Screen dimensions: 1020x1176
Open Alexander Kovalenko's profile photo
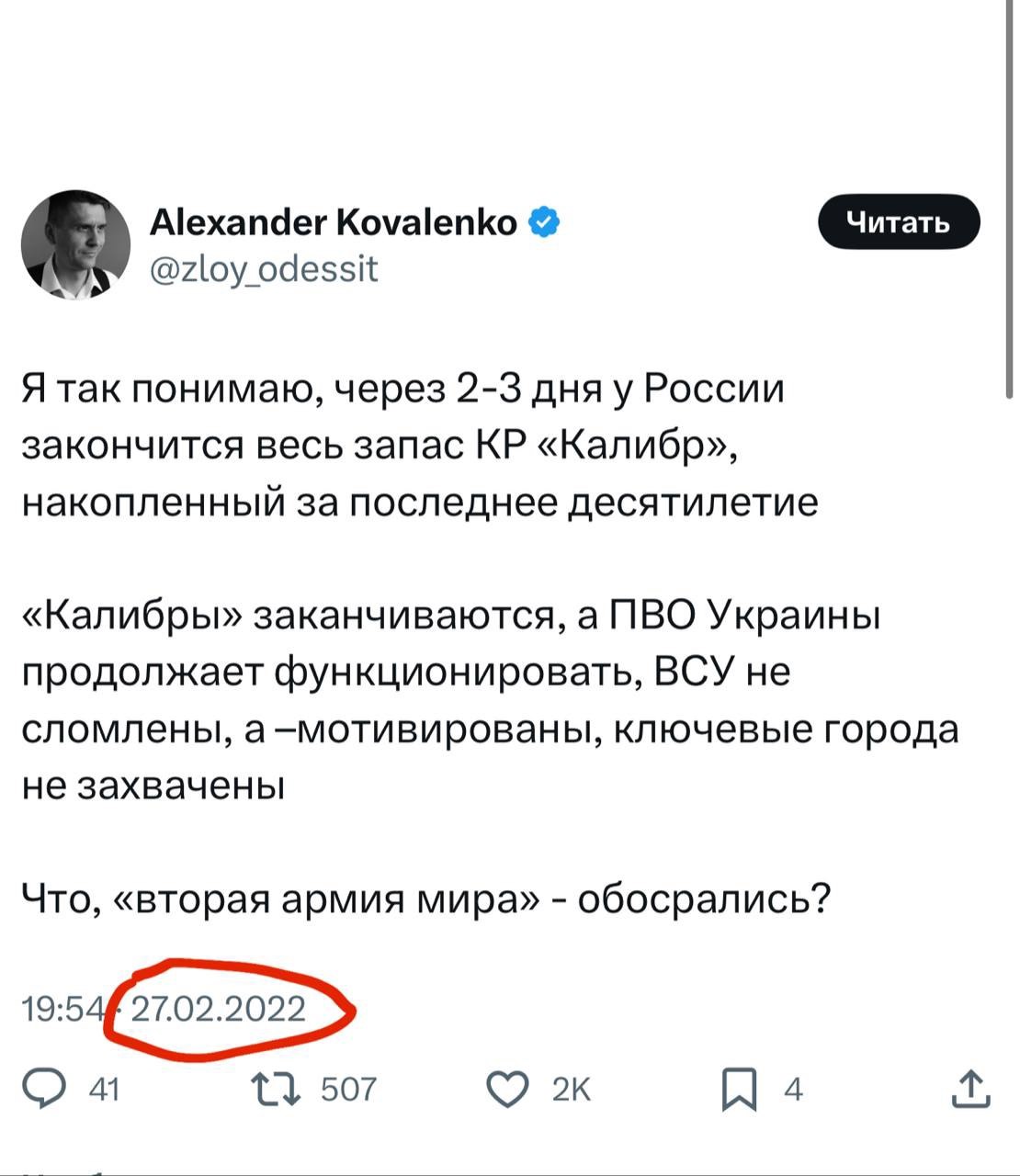(x=76, y=244)
